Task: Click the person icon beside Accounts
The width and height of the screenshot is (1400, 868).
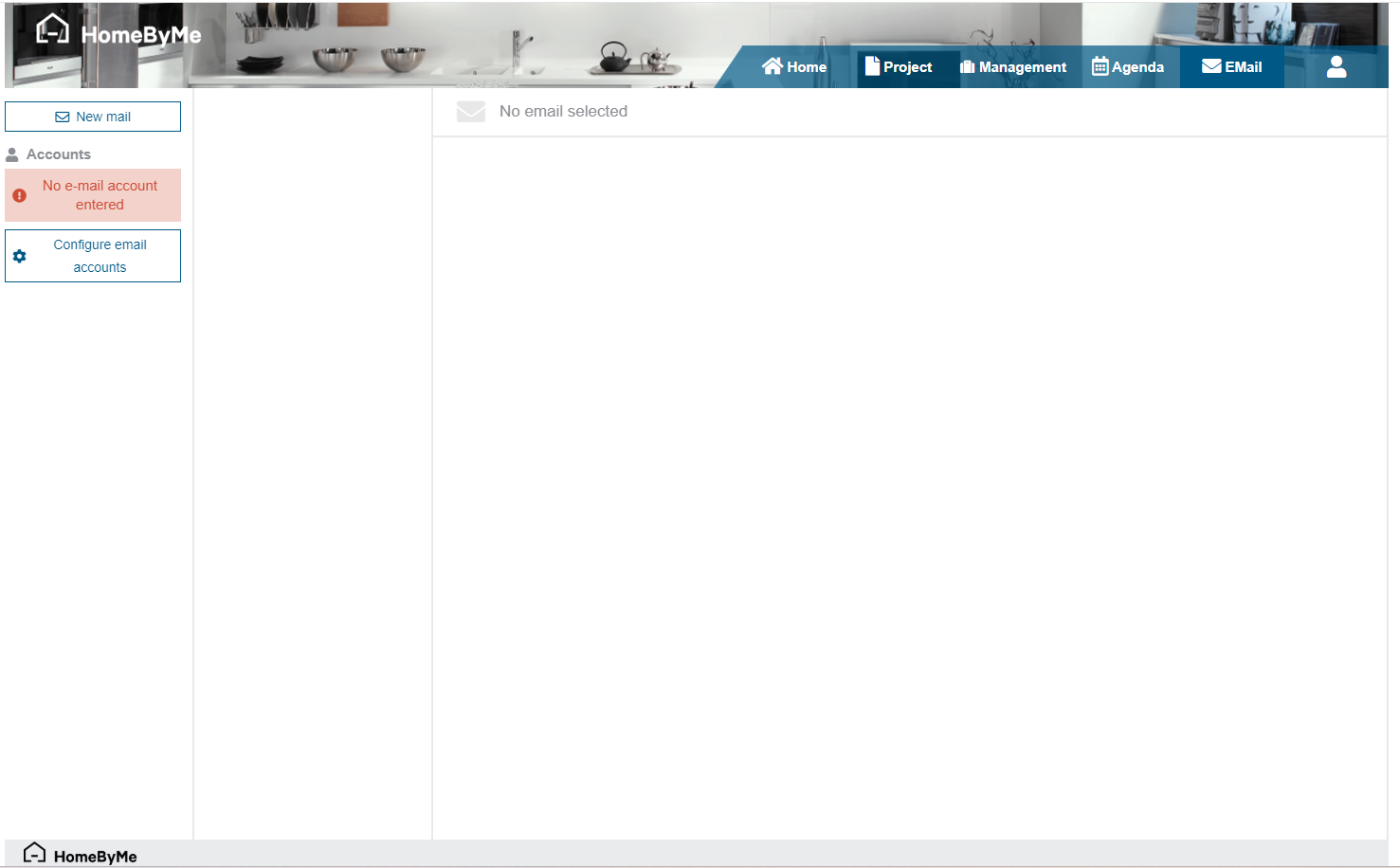Action: 12,154
